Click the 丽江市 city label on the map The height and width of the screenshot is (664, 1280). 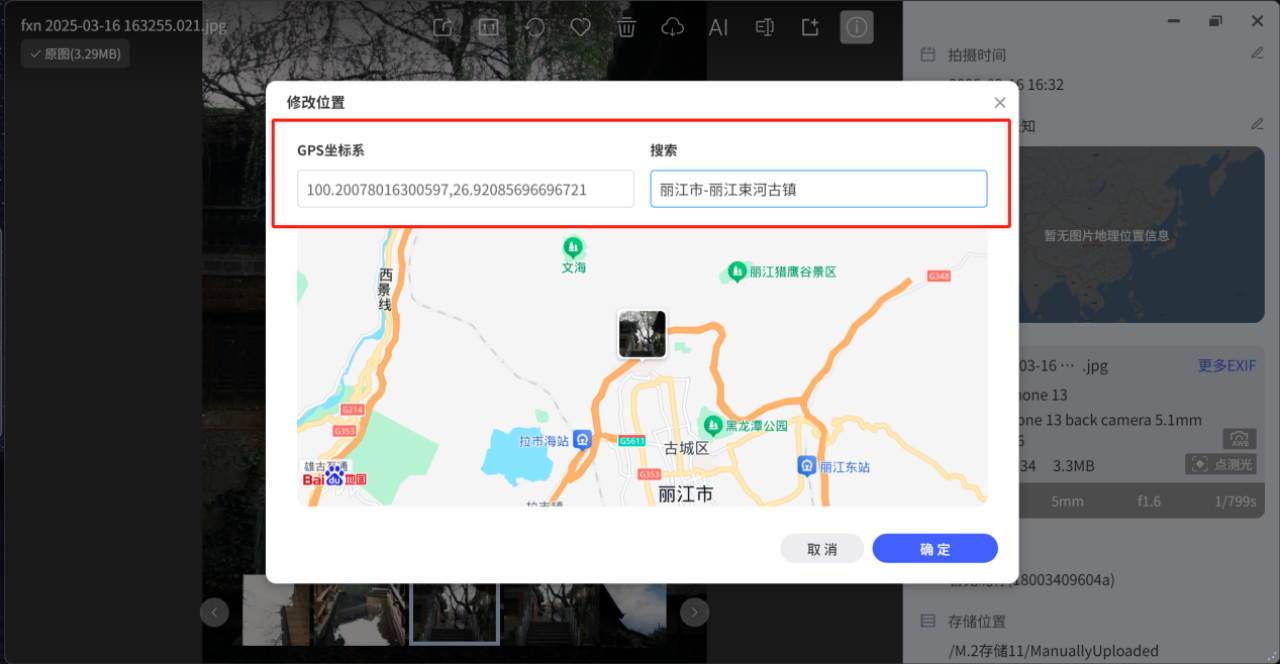[x=686, y=493]
